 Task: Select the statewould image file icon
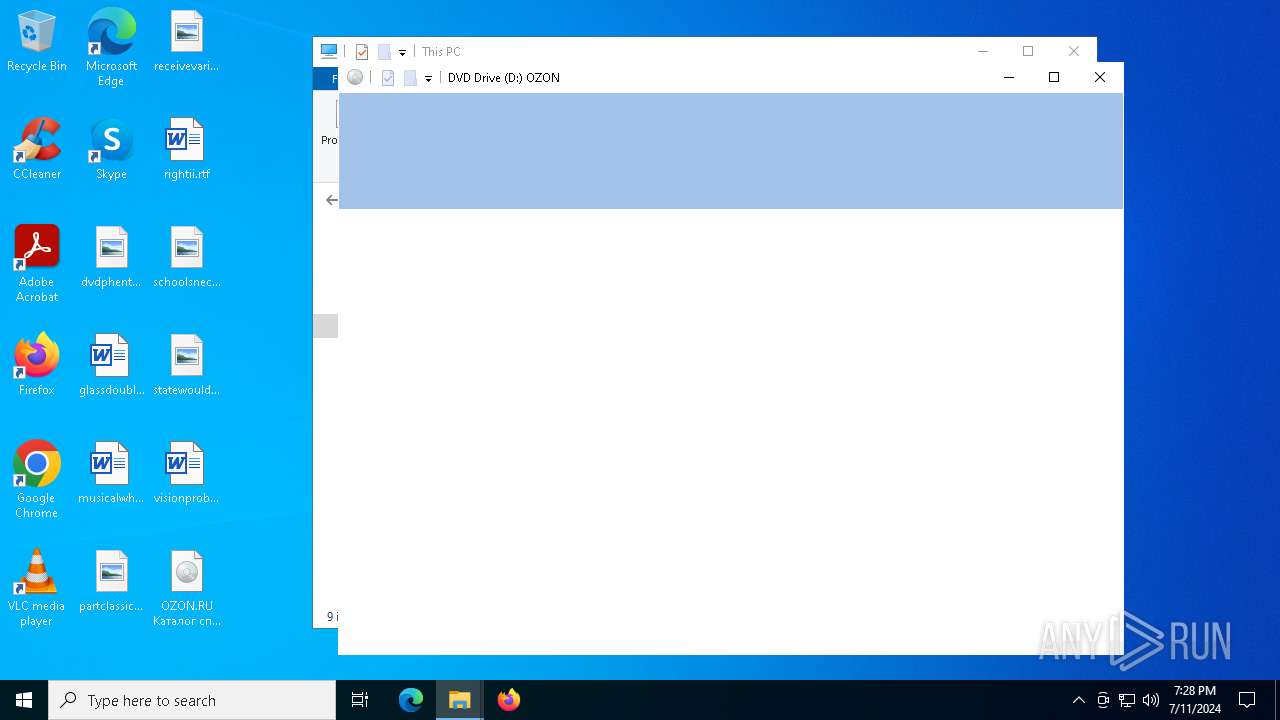[x=186, y=366]
